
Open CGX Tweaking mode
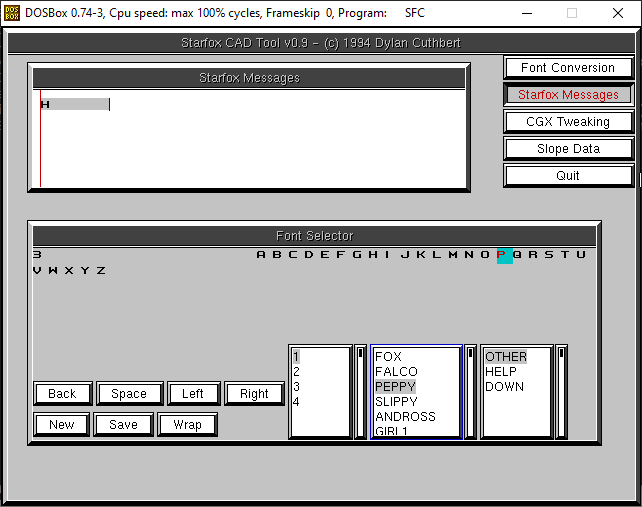568,122
